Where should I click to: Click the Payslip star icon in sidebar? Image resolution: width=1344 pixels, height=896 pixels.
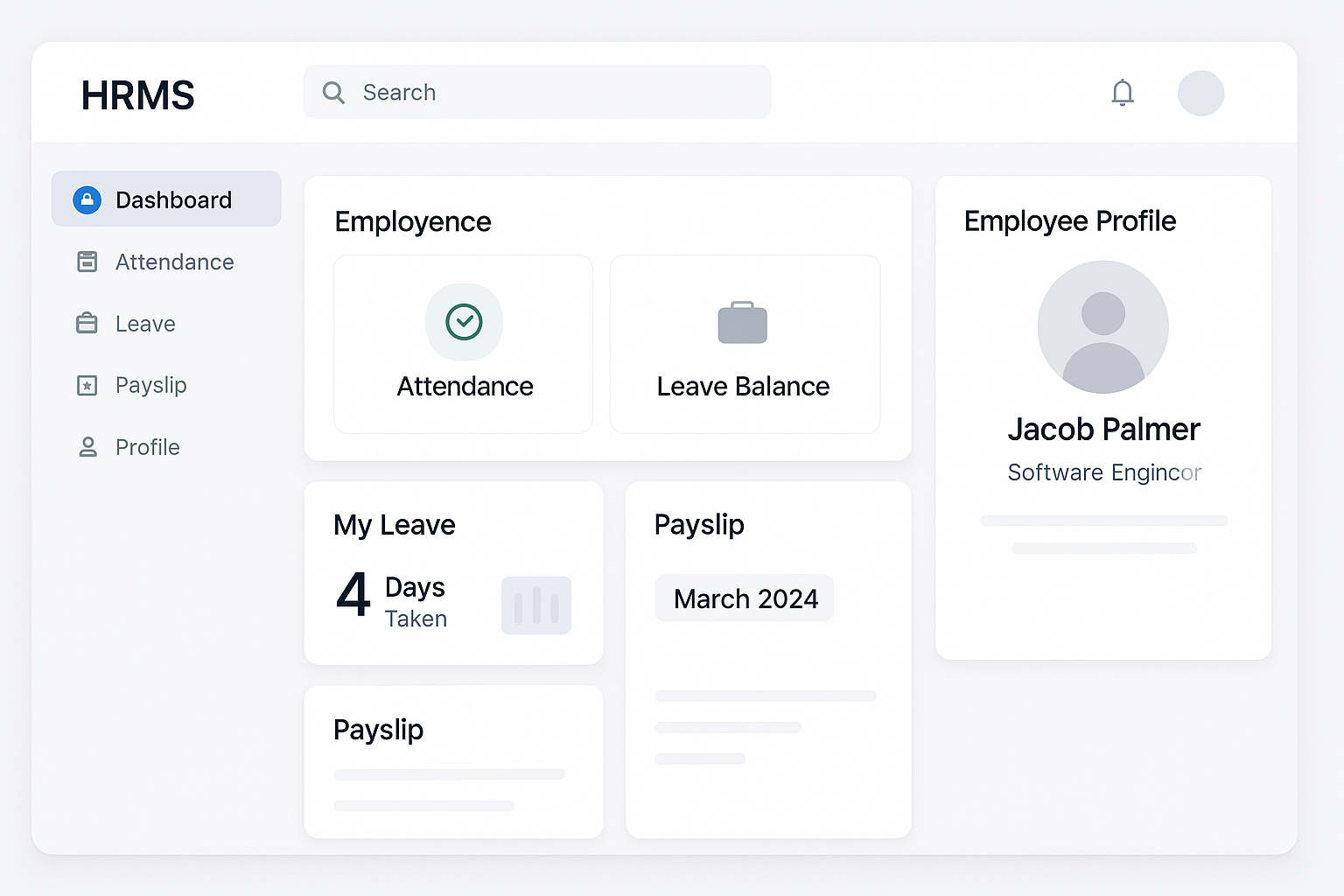coord(87,385)
